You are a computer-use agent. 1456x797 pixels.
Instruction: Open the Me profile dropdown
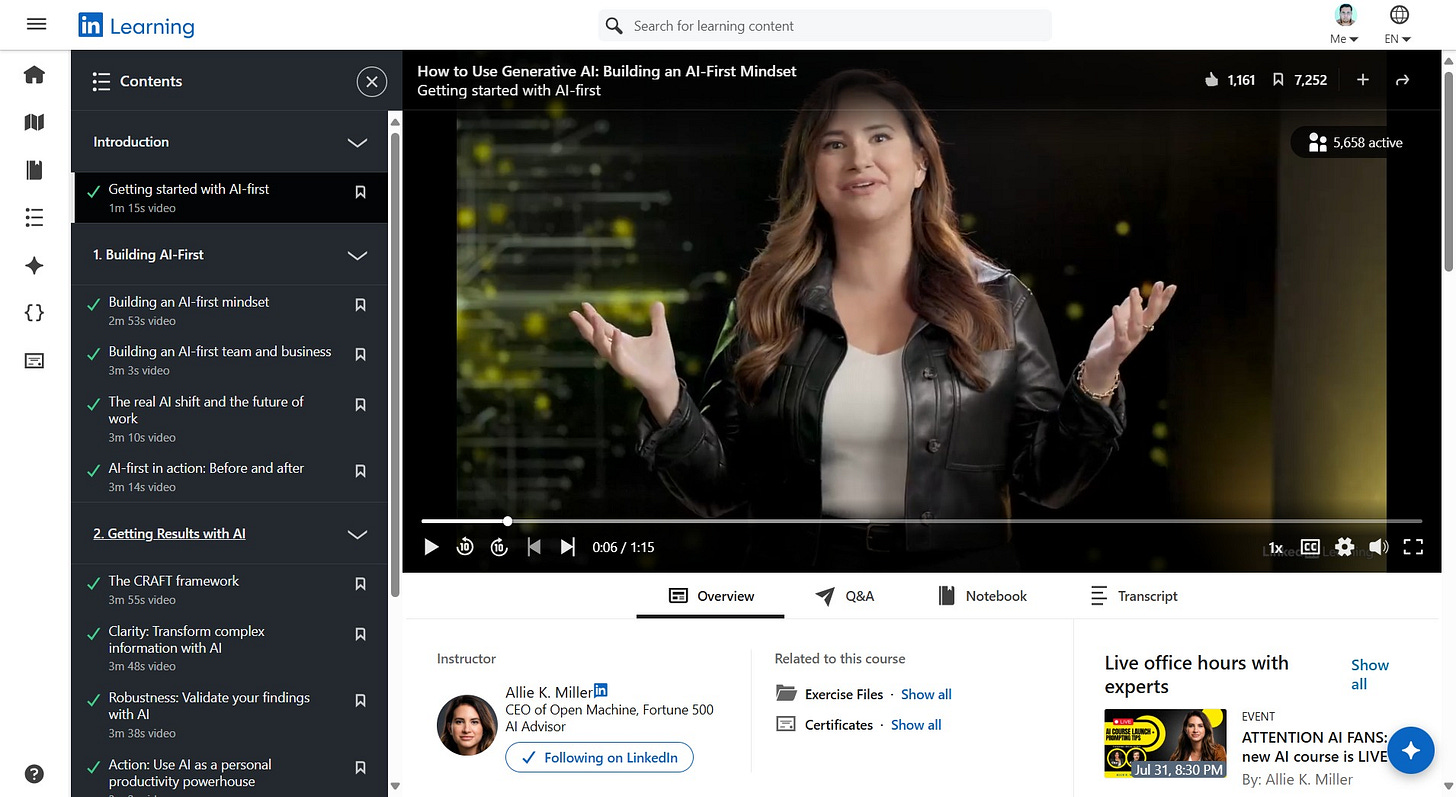coord(1347,25)
